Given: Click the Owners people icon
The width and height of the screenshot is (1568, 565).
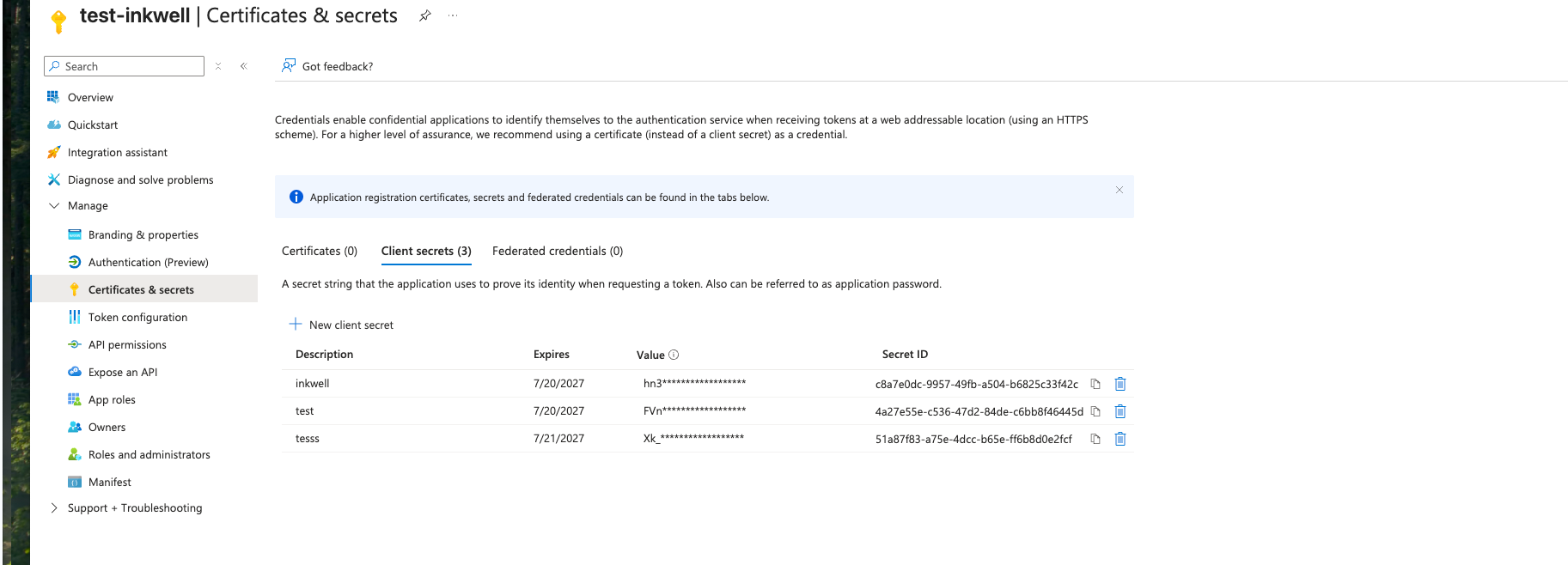Looking at the screenshot, I should 75,427.
